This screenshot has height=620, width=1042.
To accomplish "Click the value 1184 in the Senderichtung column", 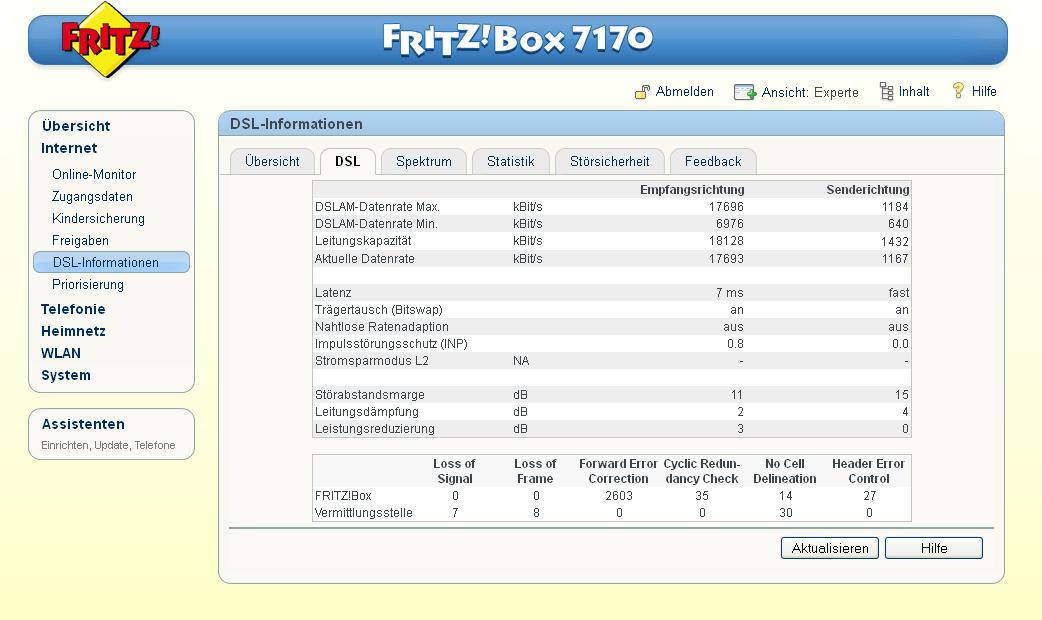I will [x=894, y=207].
